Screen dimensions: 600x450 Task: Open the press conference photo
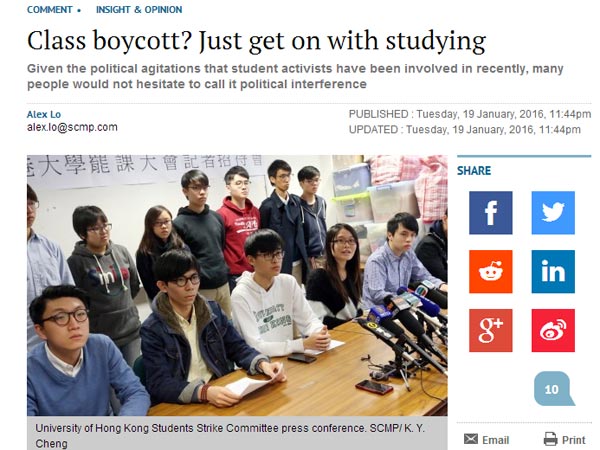click(x=237, y=285)
